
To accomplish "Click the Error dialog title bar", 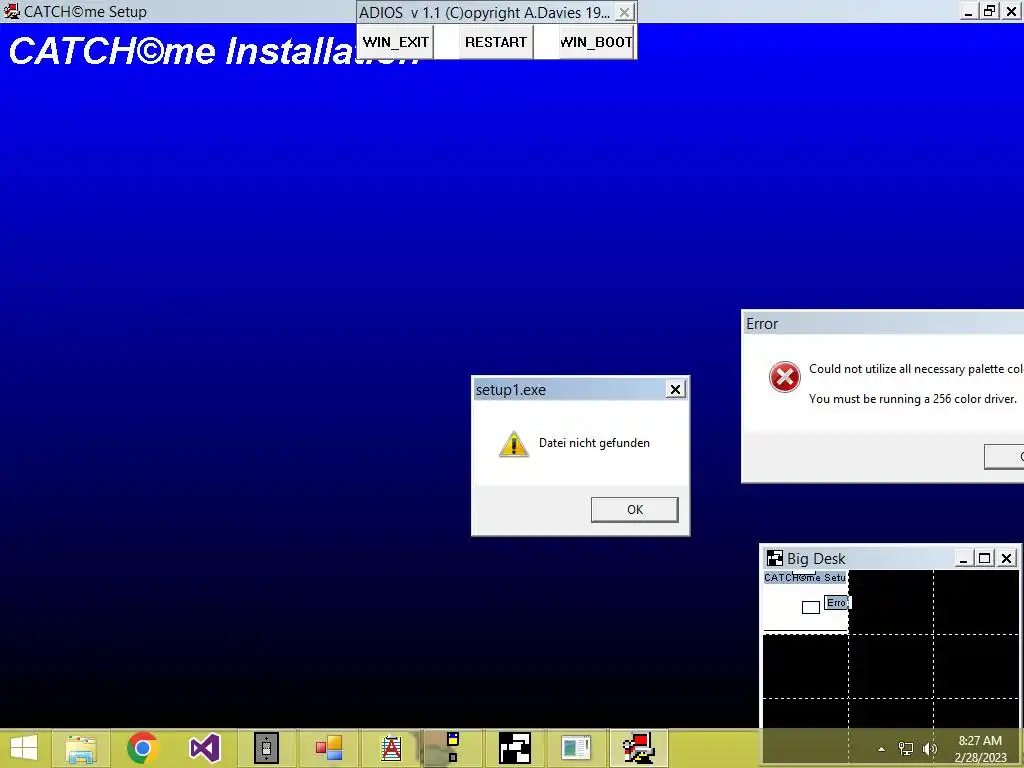I will 883,323.
